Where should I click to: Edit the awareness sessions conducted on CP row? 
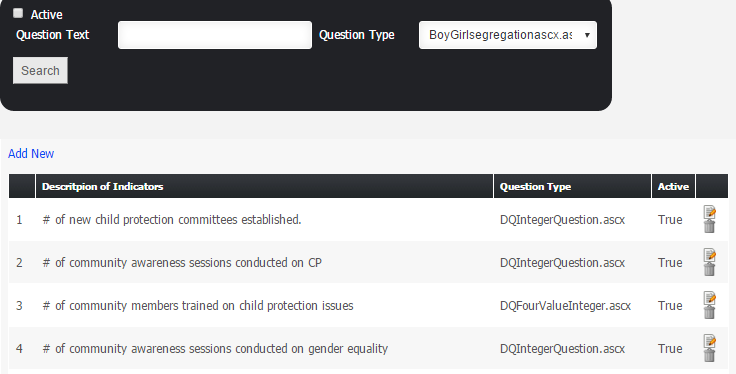pos(710,255)
